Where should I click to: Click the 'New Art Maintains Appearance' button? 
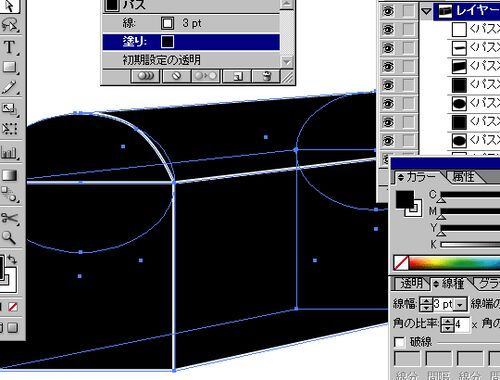click(146, 76)
